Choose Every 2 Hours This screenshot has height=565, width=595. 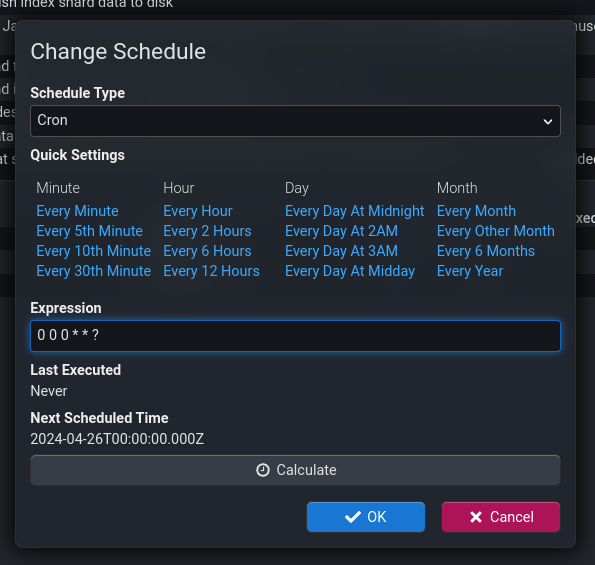click(x=207, y=231)
